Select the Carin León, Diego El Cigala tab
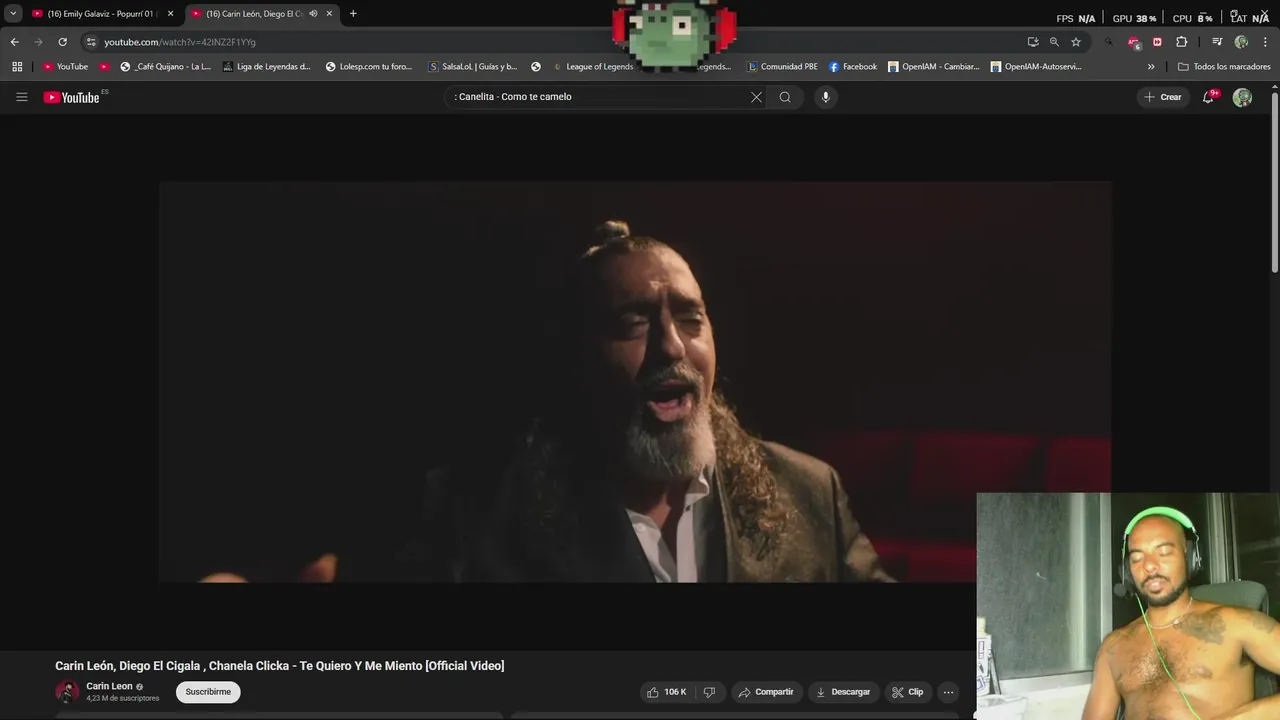 tap(262, 14)
